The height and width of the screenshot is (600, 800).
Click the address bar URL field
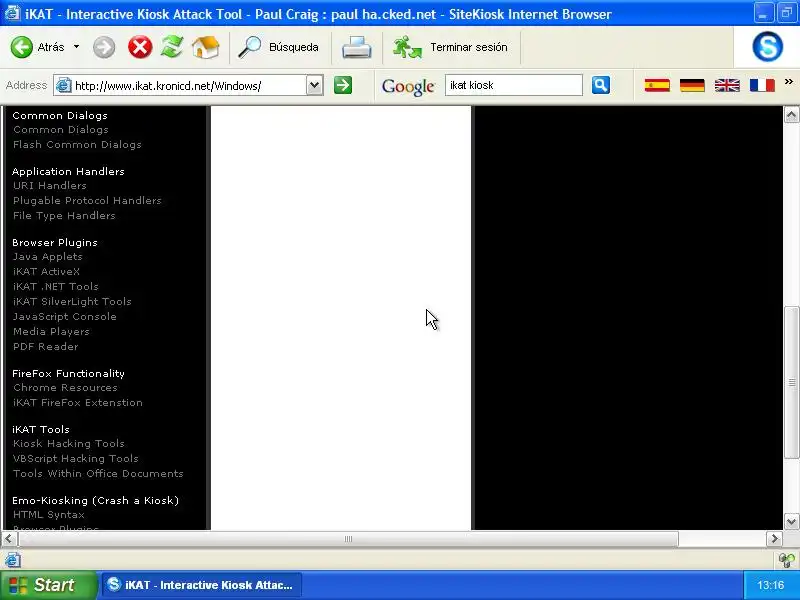click(x=189, y=86)
